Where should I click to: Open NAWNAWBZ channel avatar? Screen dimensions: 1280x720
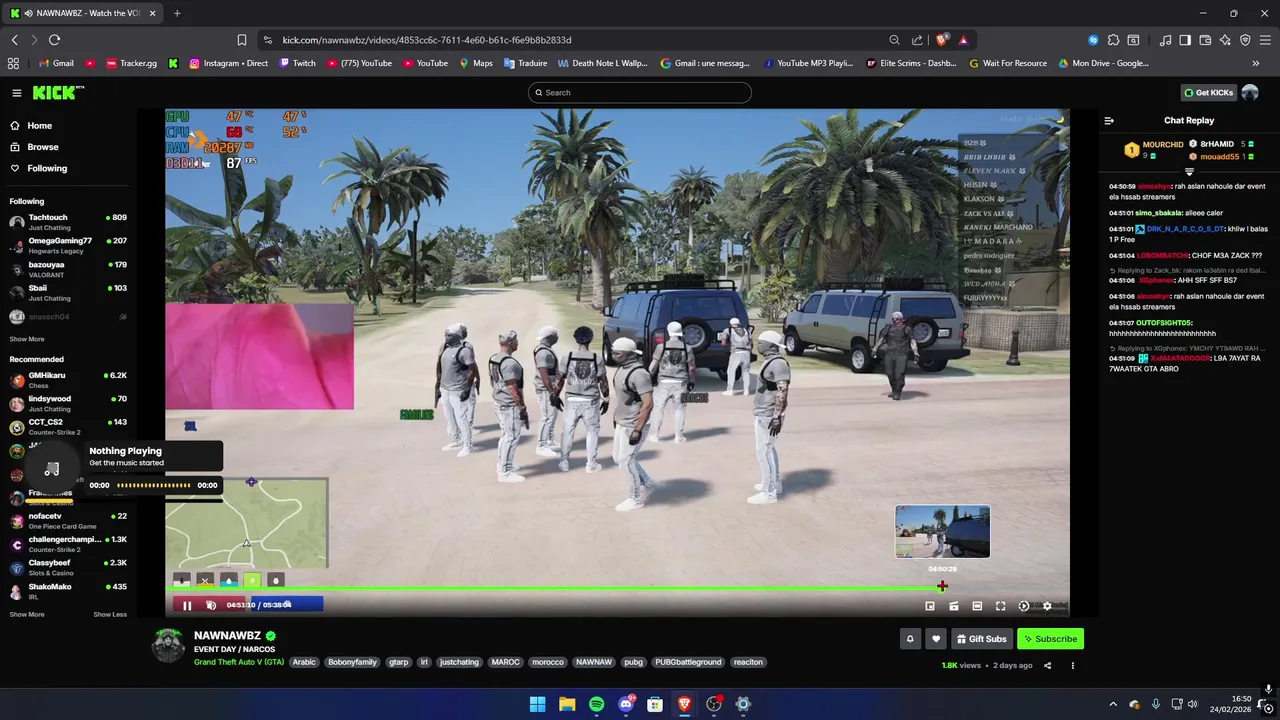(168, 646)
